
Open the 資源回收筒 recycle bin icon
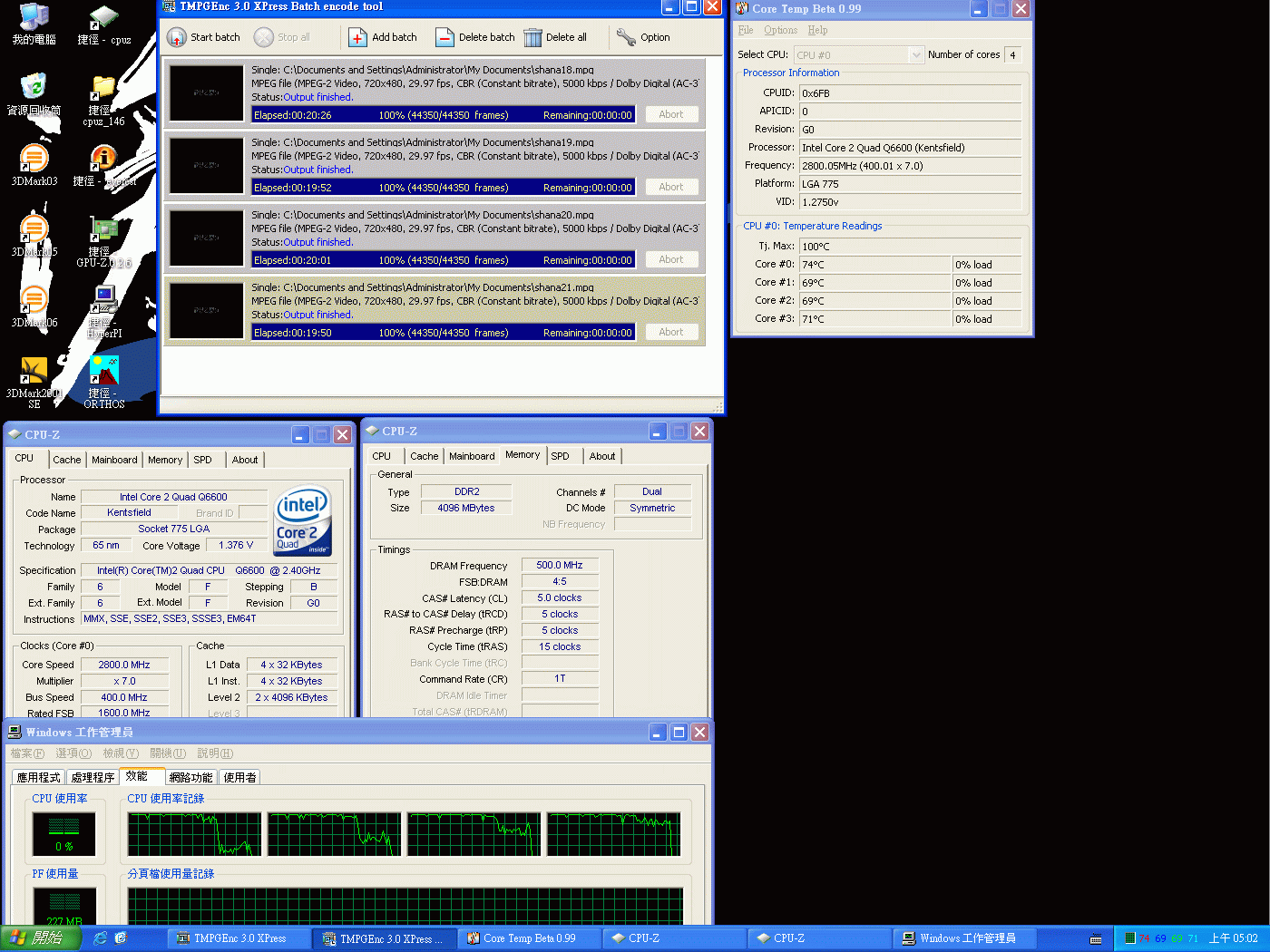(x=34, y=94)
